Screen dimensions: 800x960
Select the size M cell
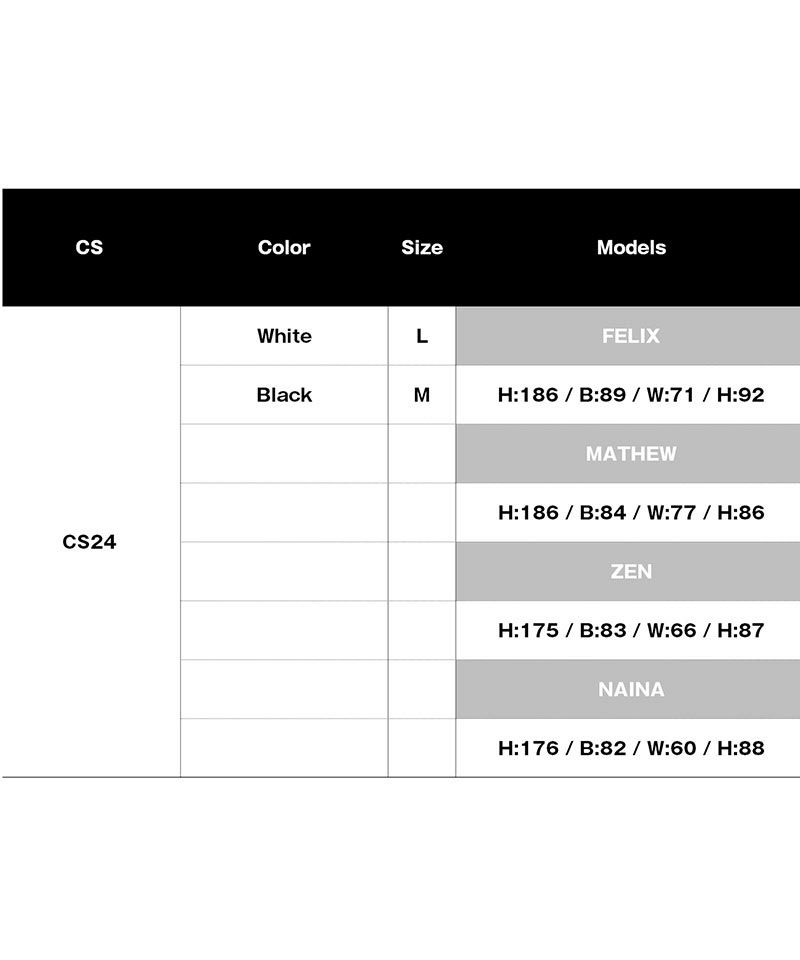tap(422, 395)
